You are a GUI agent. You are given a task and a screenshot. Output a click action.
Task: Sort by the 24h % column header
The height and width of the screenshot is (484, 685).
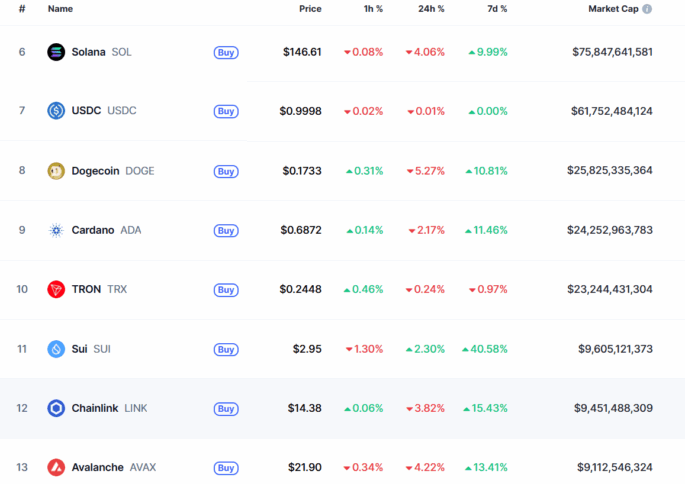(x=431, y=9)
